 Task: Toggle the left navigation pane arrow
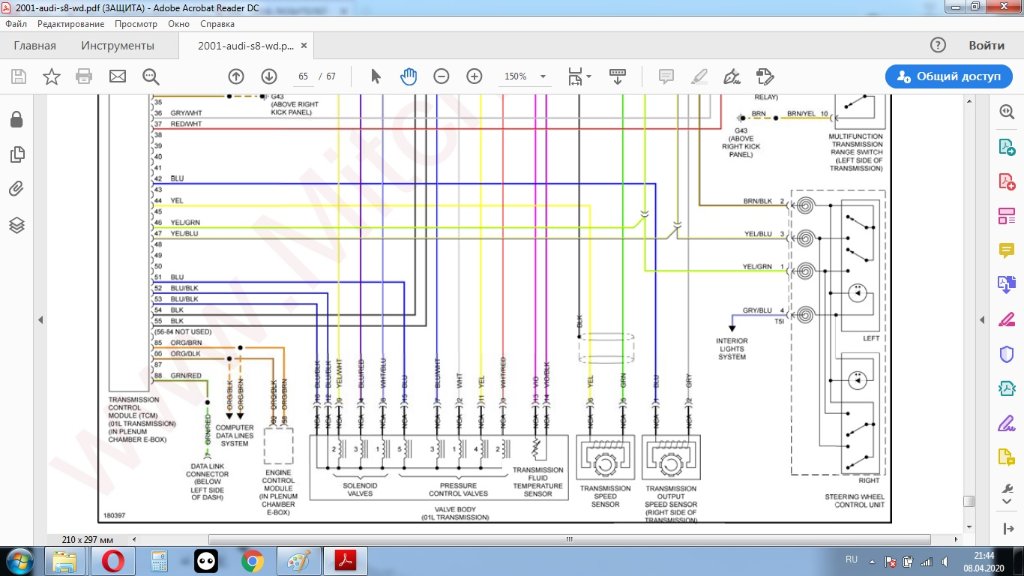41,320
